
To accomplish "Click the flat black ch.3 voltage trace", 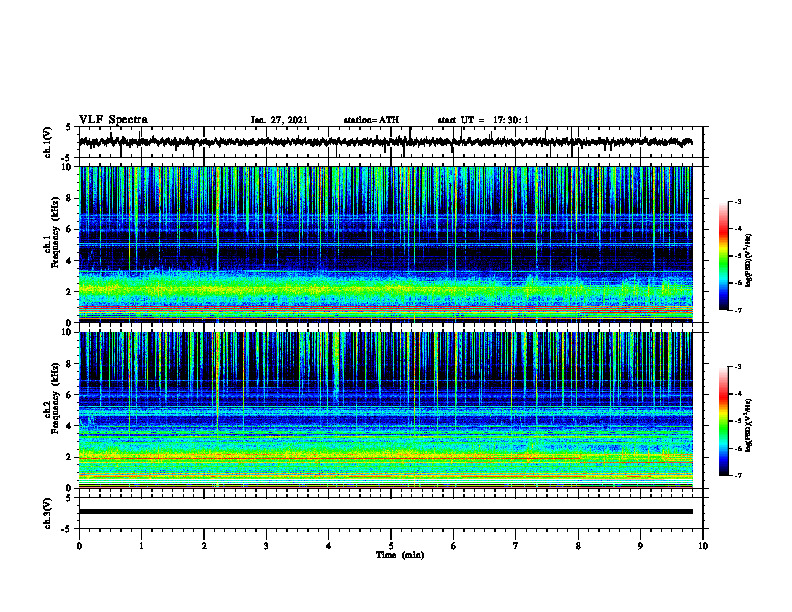I will click(385, 512).
